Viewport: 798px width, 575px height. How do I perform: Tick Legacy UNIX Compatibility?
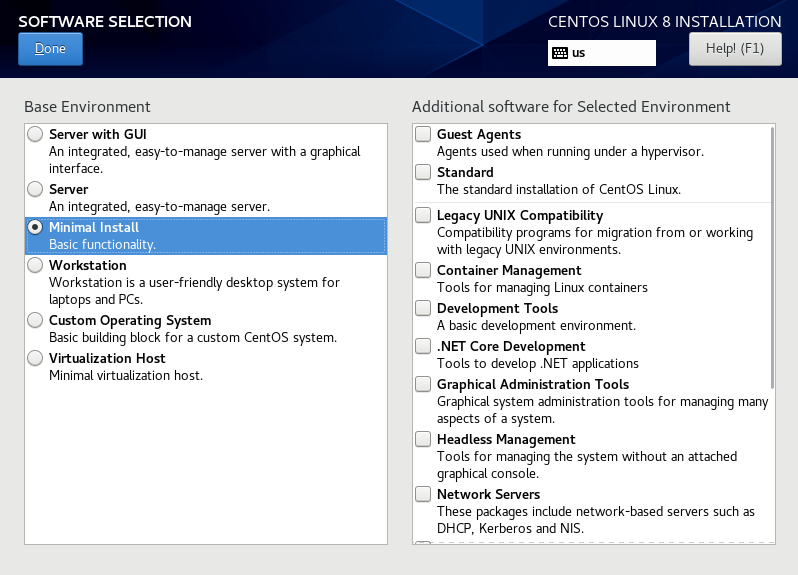tap(424, 215)
